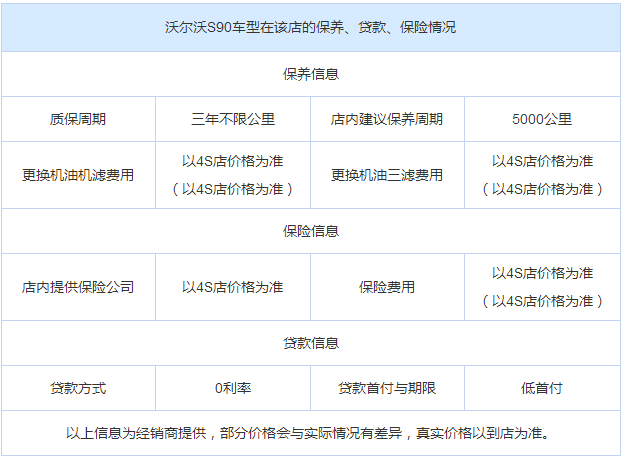Select the price value for 更换机油机滤费用
The width and height of the screenshot is (622, 457).
coord(233,175)
